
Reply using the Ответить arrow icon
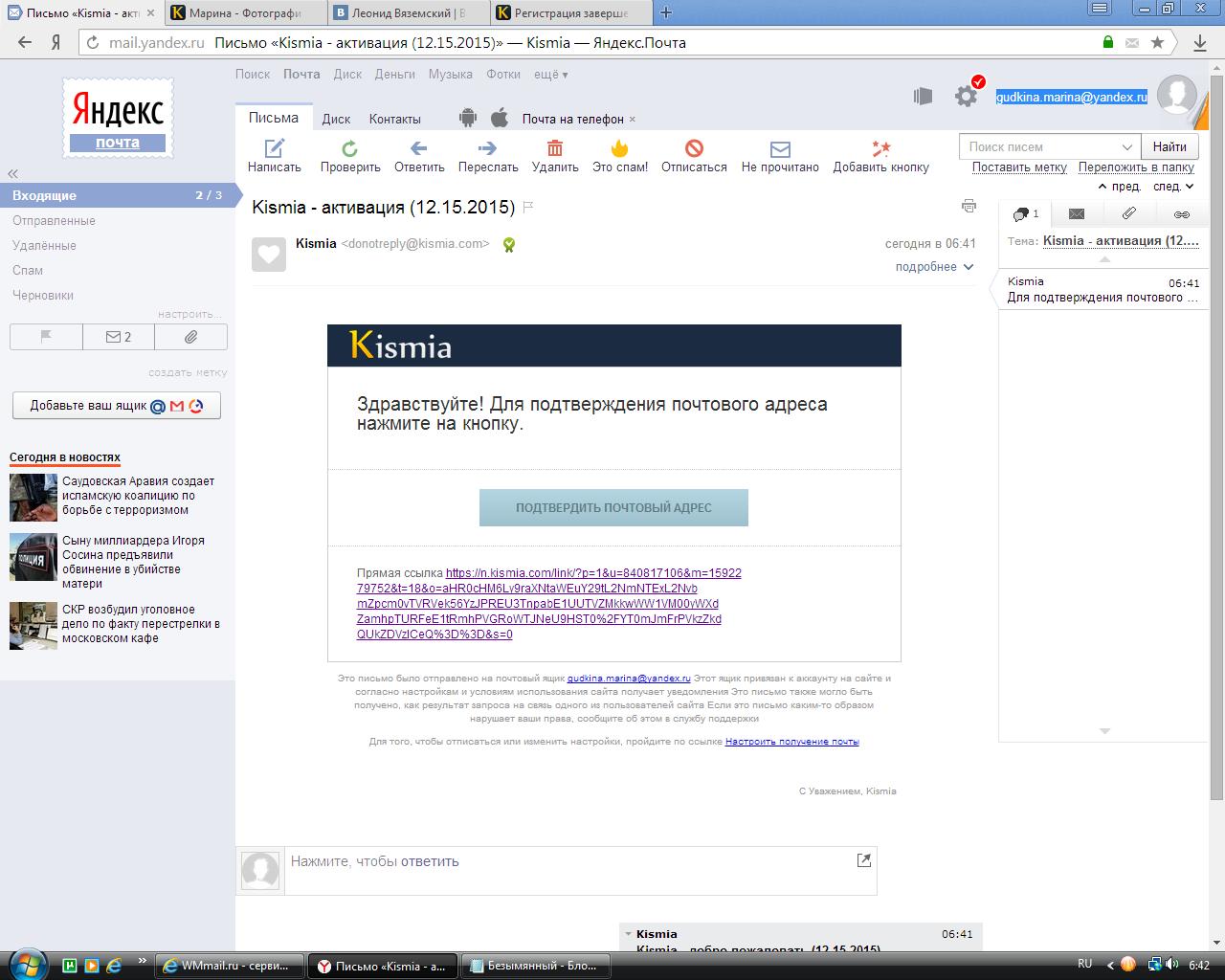(x=418, y=147)
